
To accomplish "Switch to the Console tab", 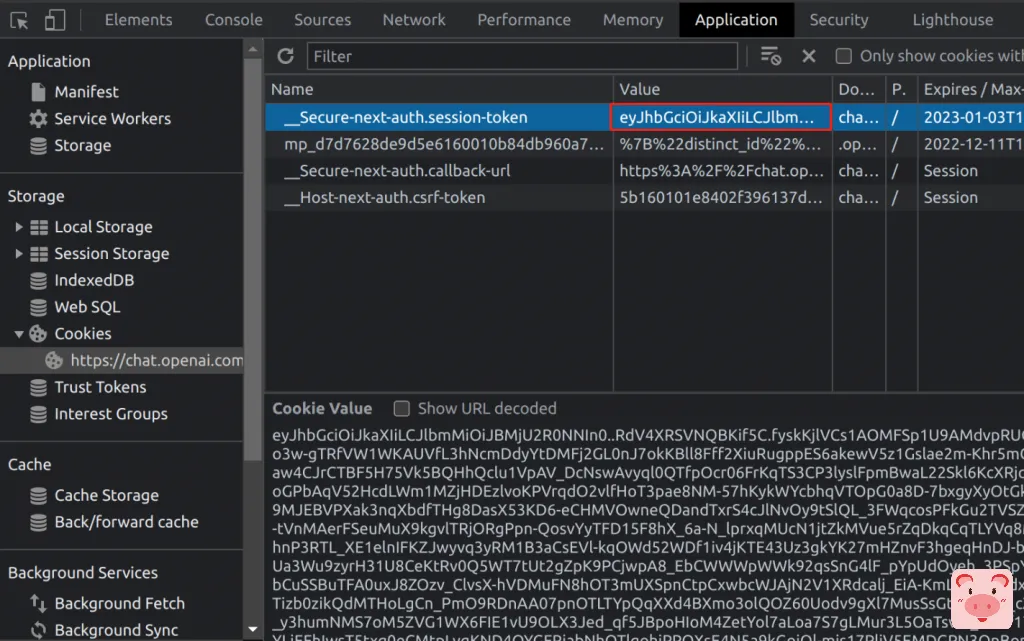I will [x=234, y=20].
